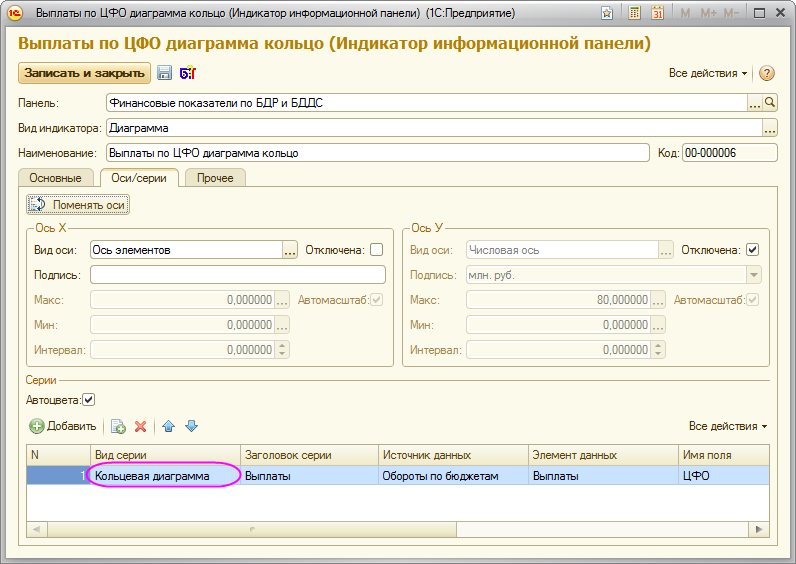
Task: Switch to Оси/серии tab
Action: 139,178
